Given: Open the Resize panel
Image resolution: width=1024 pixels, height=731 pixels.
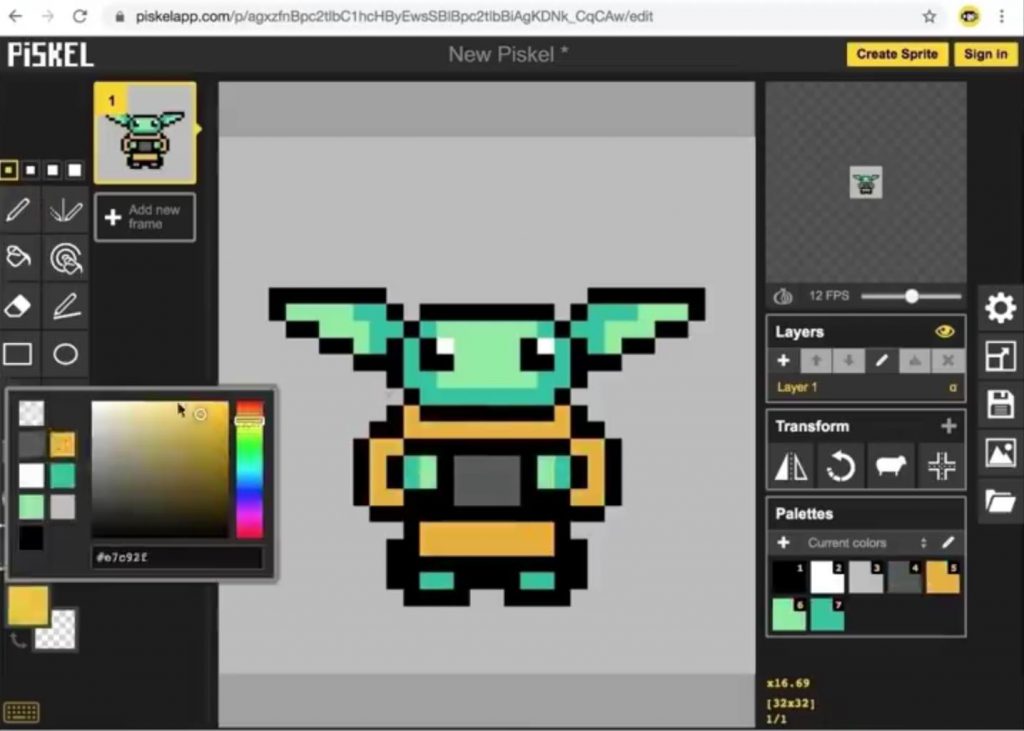Looking at the screenshot, I should (x=1000, y=356).
